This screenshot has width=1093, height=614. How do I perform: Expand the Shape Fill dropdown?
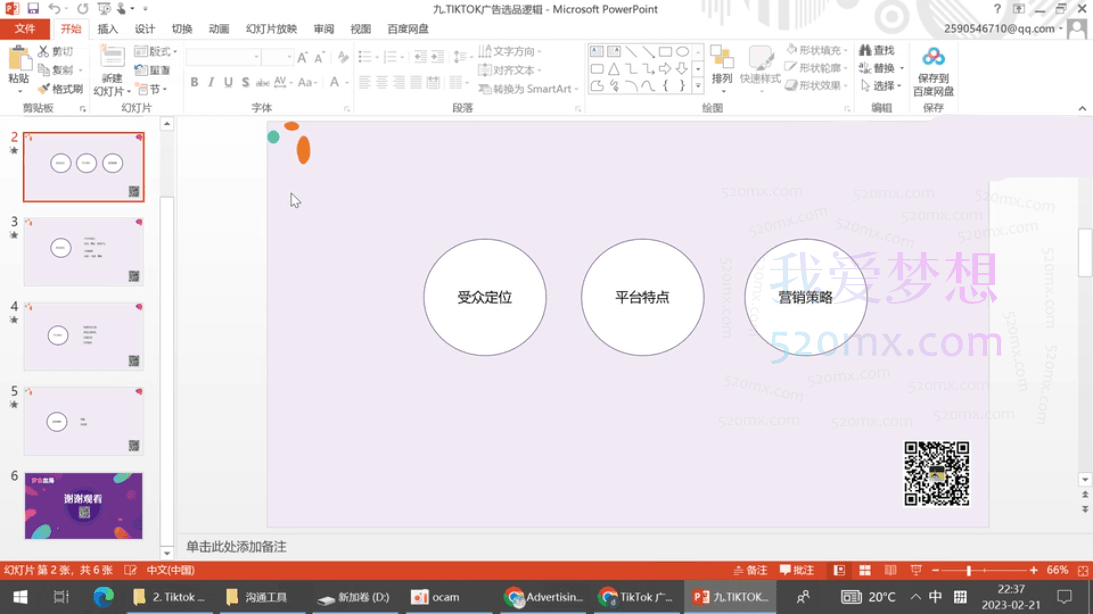click(x=844, y=50)
